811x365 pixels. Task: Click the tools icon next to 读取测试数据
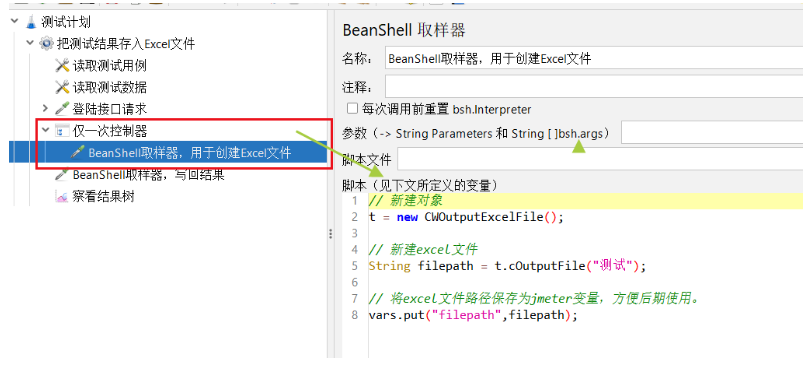62,87
